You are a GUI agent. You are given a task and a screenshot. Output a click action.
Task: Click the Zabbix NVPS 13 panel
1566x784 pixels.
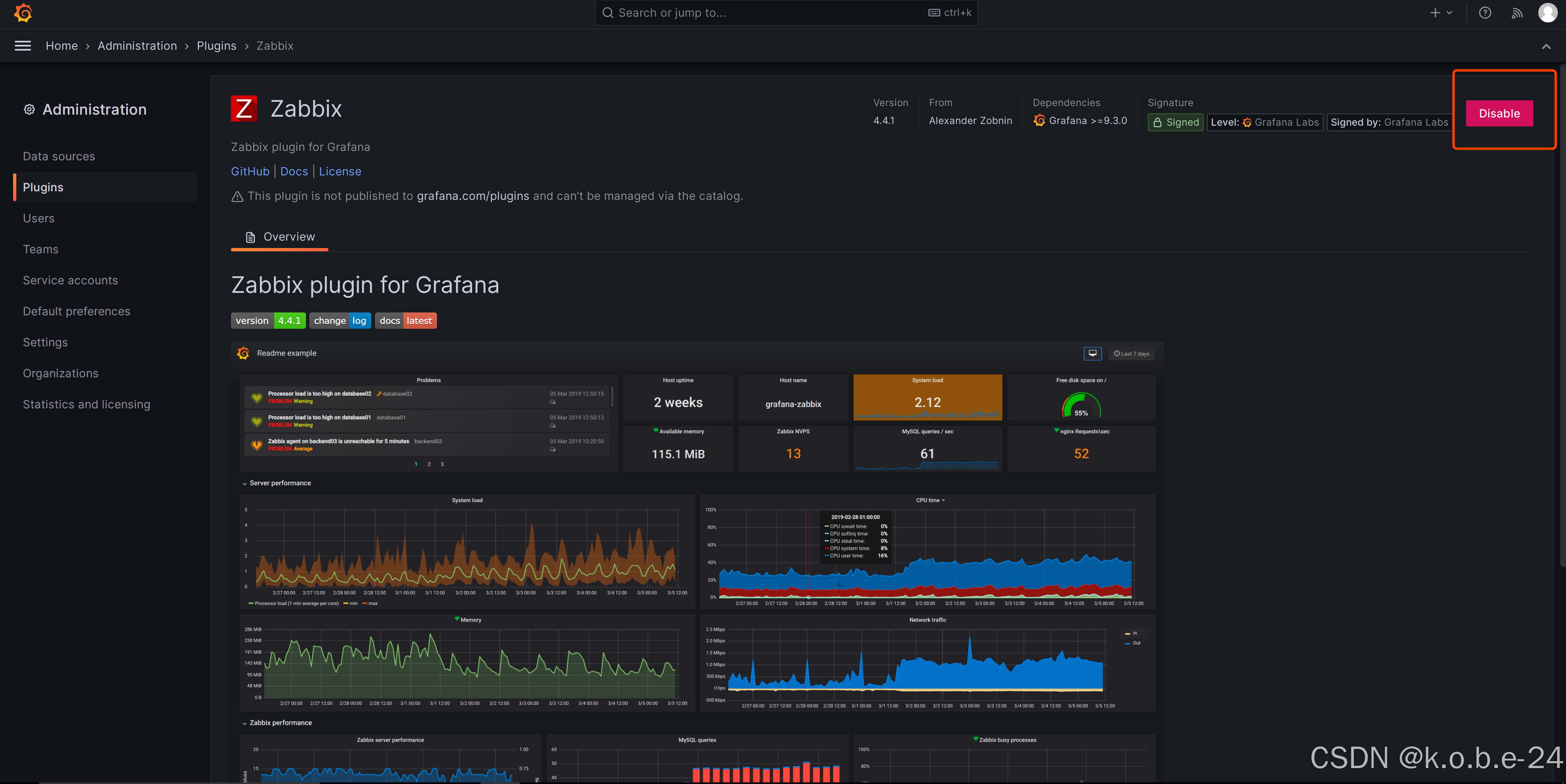point(793,449)
